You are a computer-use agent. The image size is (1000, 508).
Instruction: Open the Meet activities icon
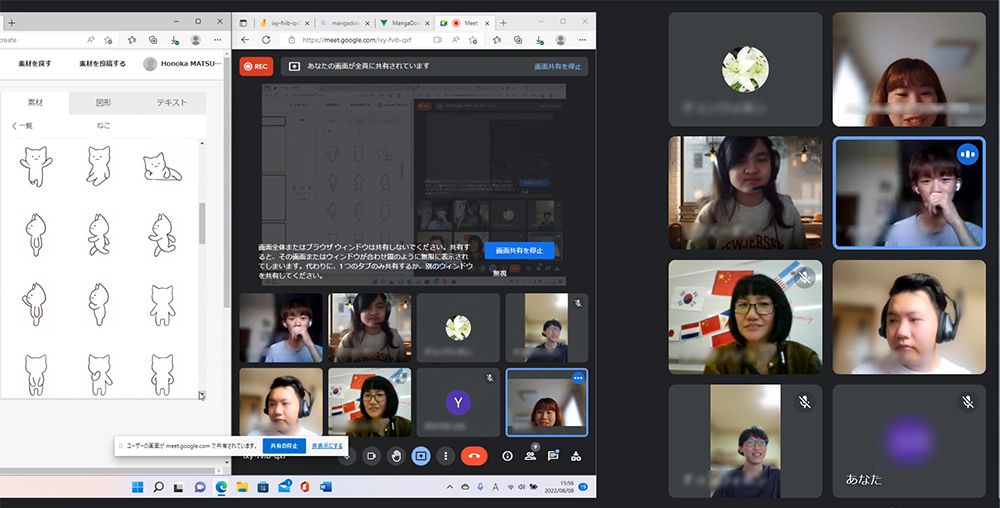pyautogui.click(x=576, y=456)
